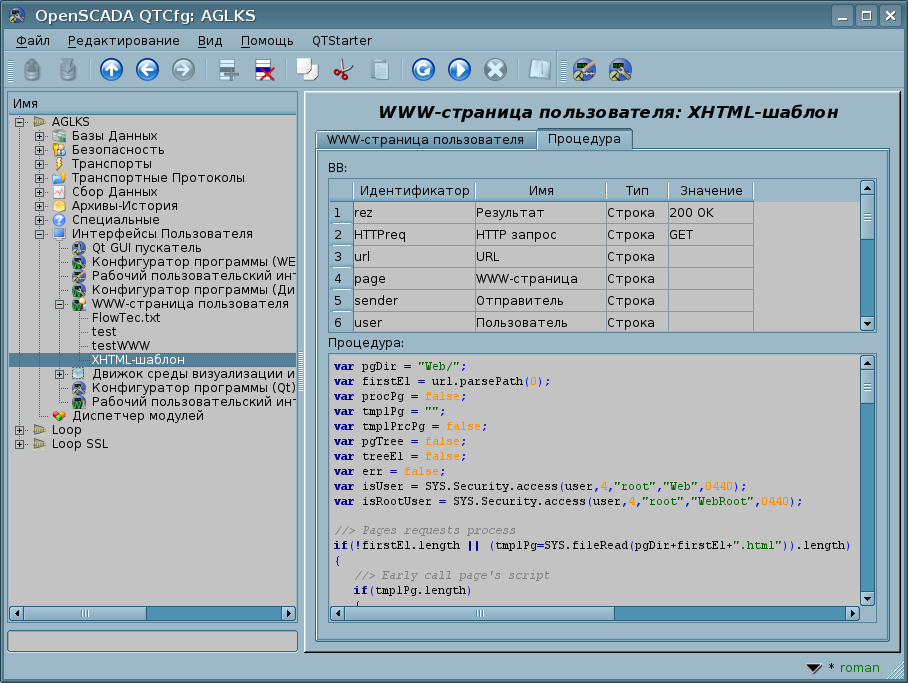The width and height of the screenshot is (908, 683).
Task: Open the QTStarter menu
Action: pos(341,41)
